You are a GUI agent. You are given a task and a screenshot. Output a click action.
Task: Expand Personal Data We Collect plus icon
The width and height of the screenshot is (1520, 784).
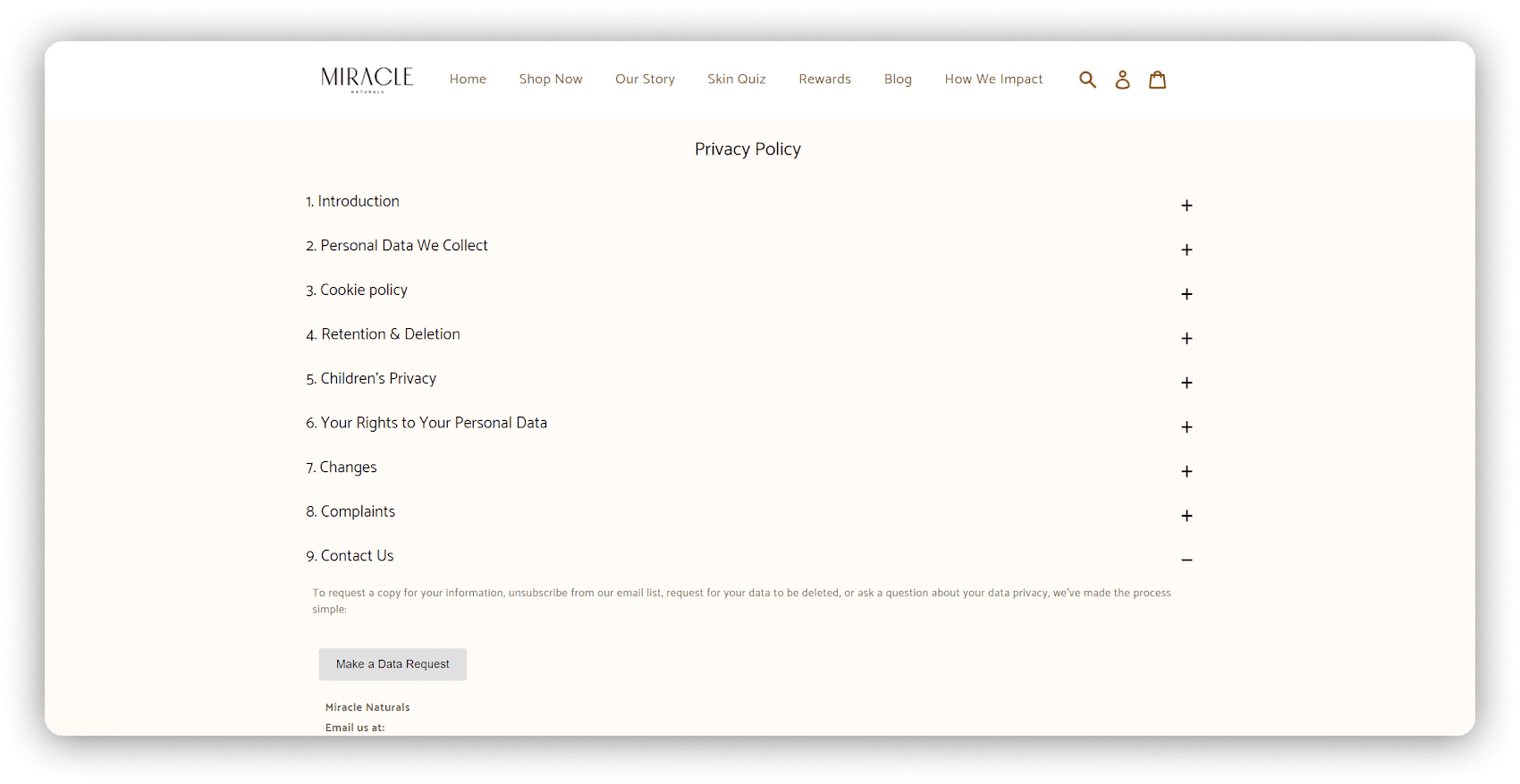click(x=1186, y=250)
